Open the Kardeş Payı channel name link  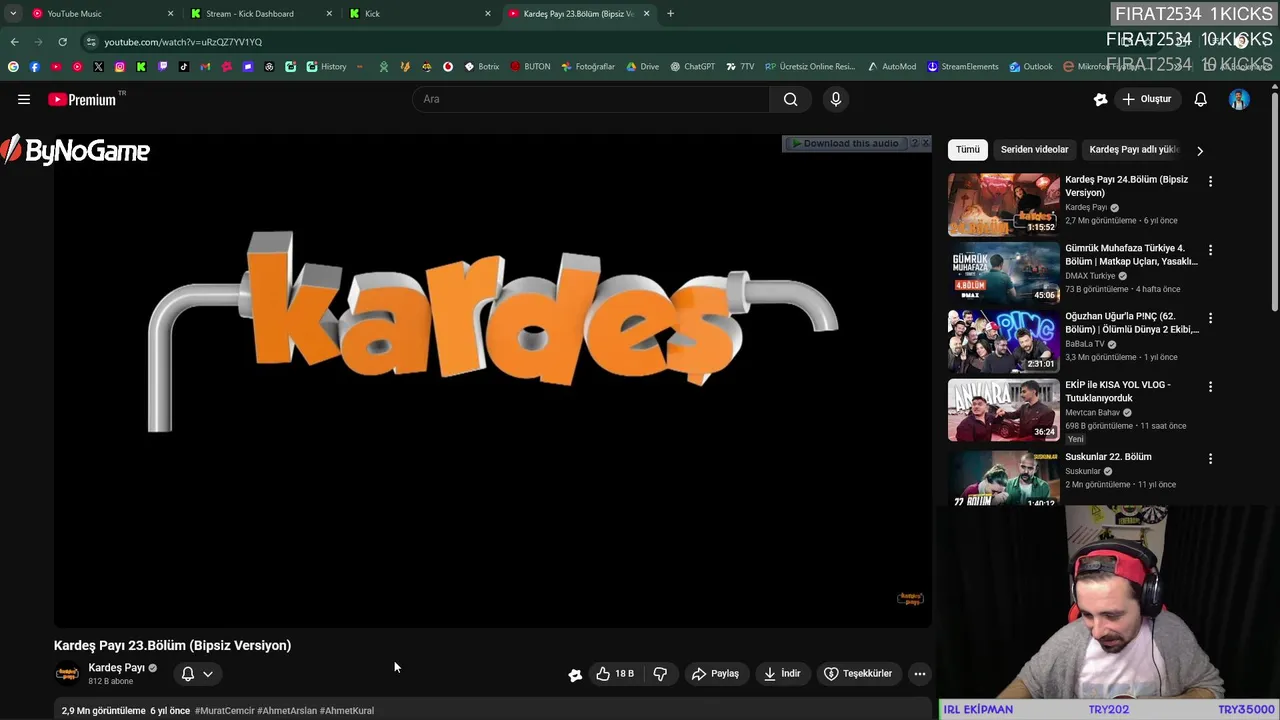click(x=116, y=668)
